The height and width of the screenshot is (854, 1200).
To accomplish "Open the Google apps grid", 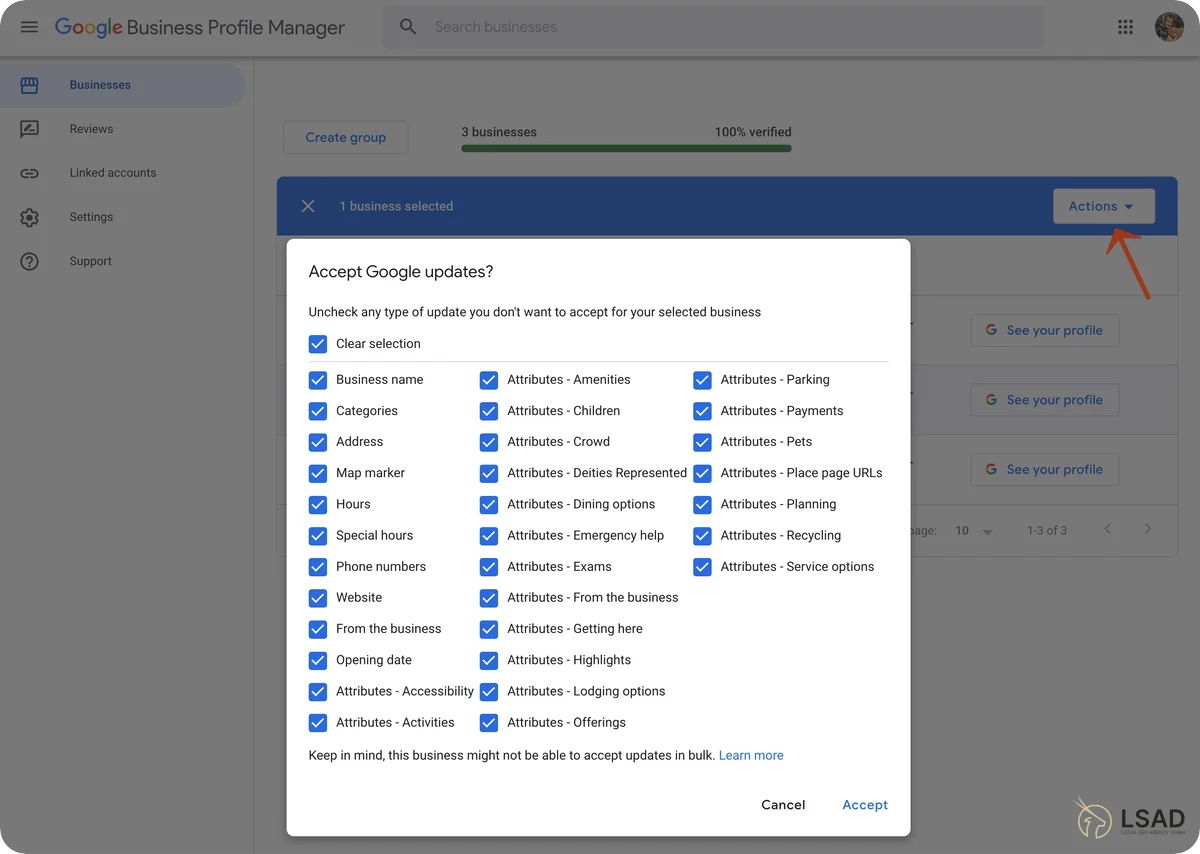I will pos(1125,27).
